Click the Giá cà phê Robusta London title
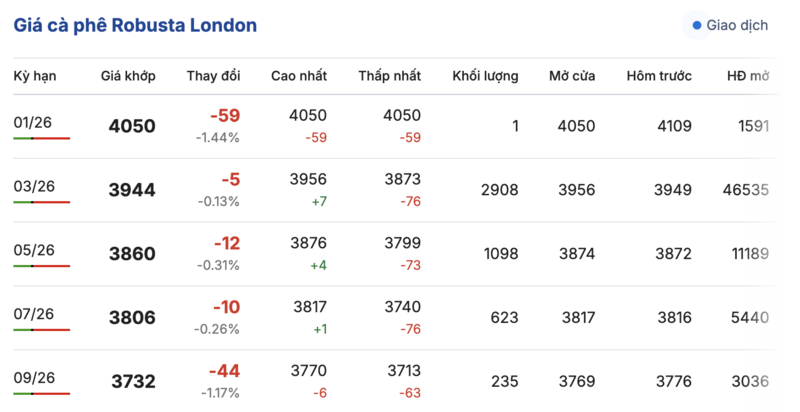 point(135,25)
